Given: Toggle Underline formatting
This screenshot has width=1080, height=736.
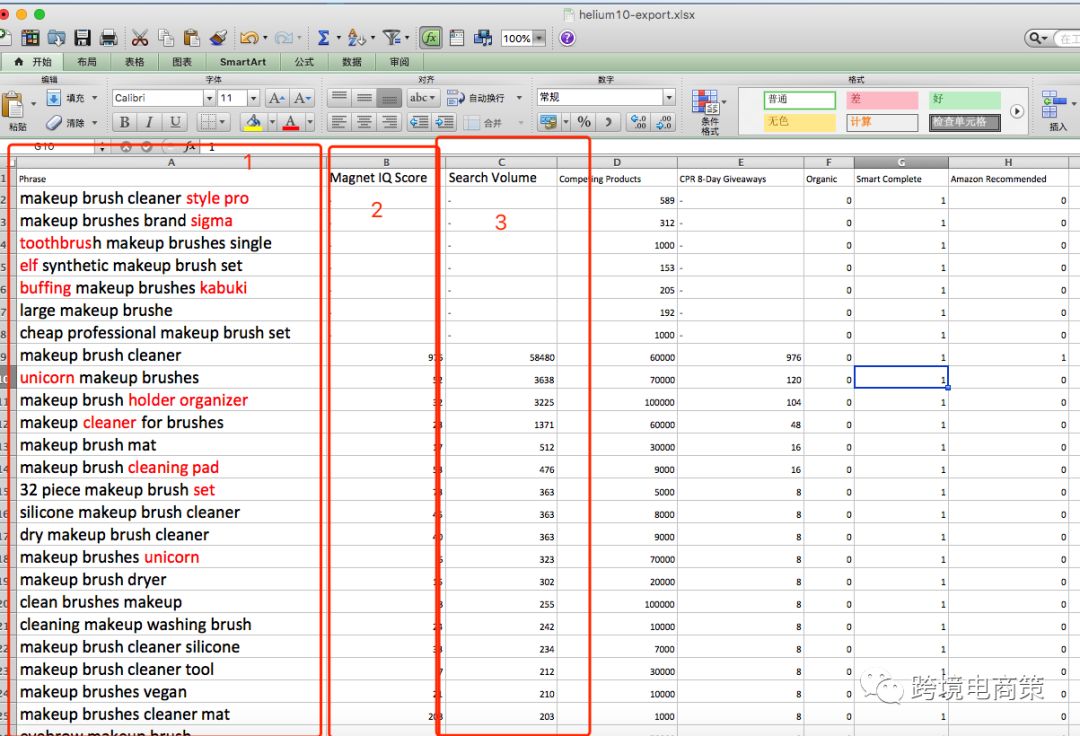Looking at the screenshot, I should tap(175, 123).
